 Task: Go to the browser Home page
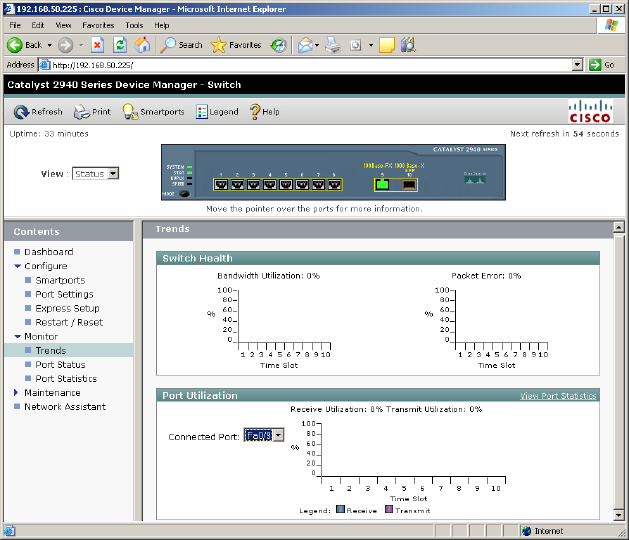pos(142,45)
